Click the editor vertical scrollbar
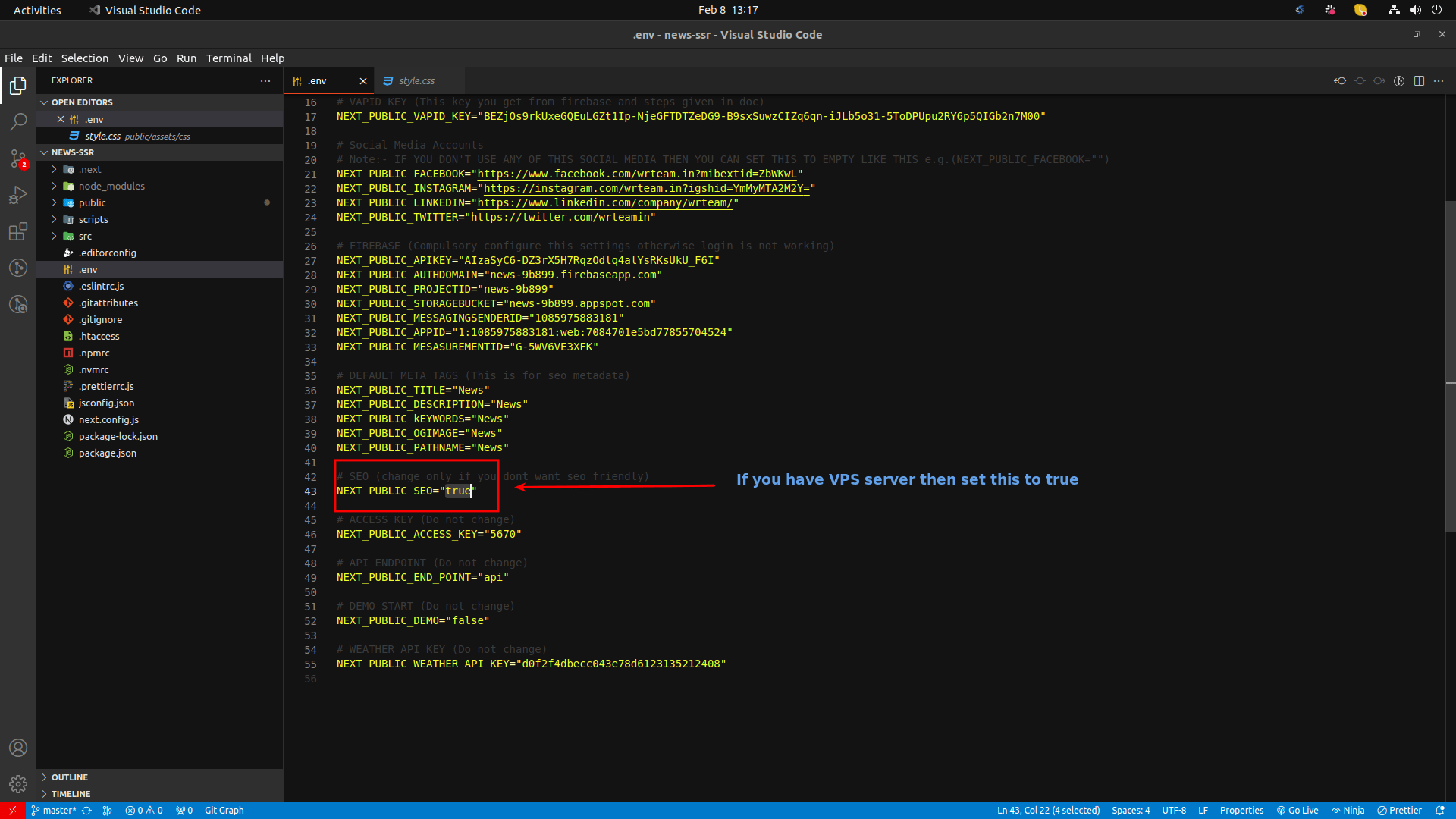This screenshot has width=1456, height=819. click(1450, 364)
